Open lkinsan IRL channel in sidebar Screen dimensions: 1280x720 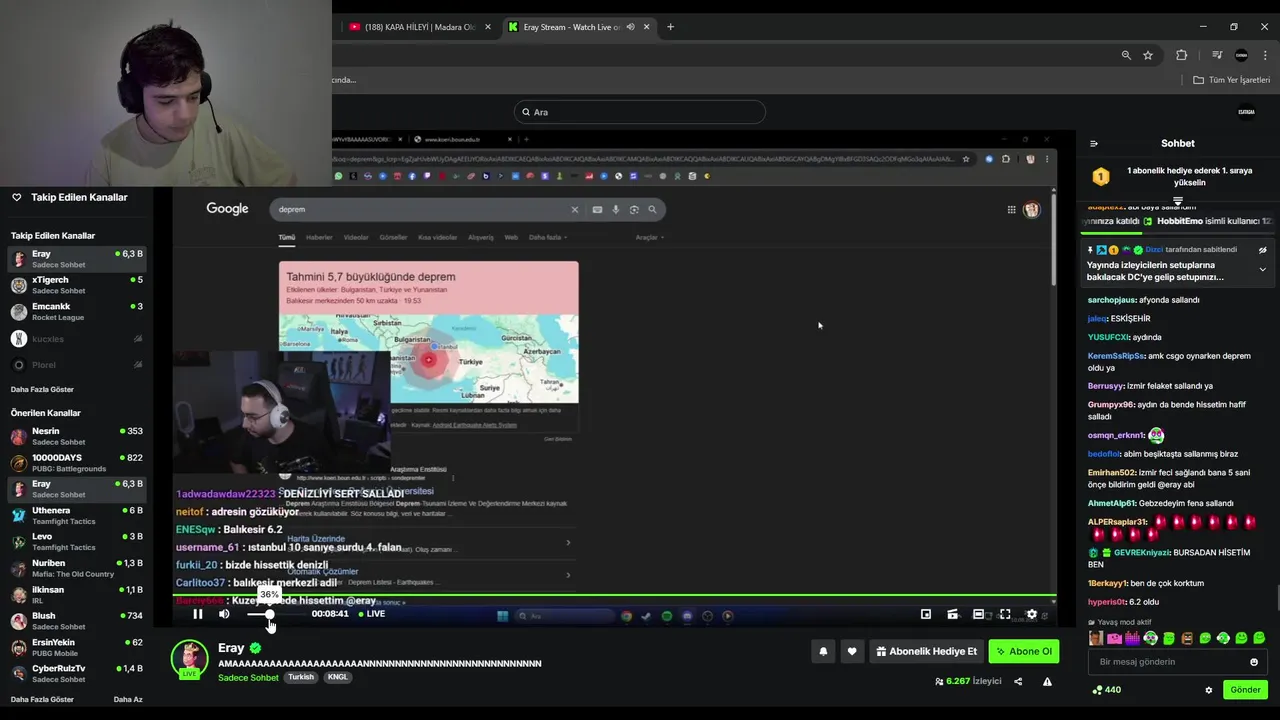point(76,594)
